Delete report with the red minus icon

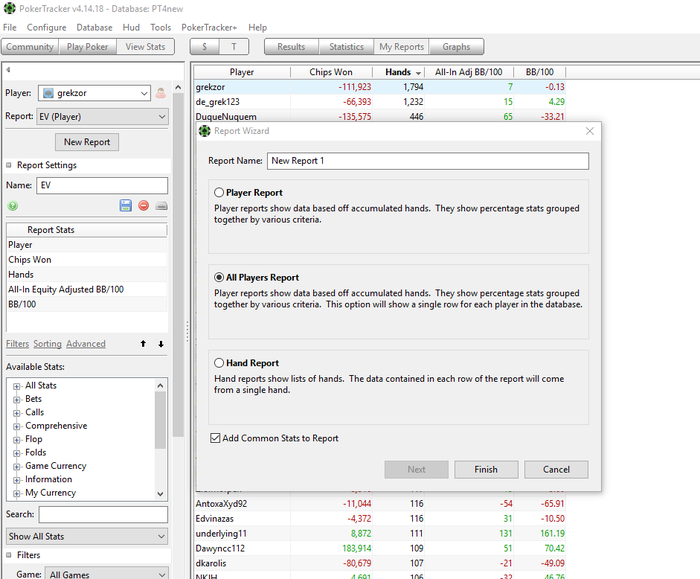143,205
